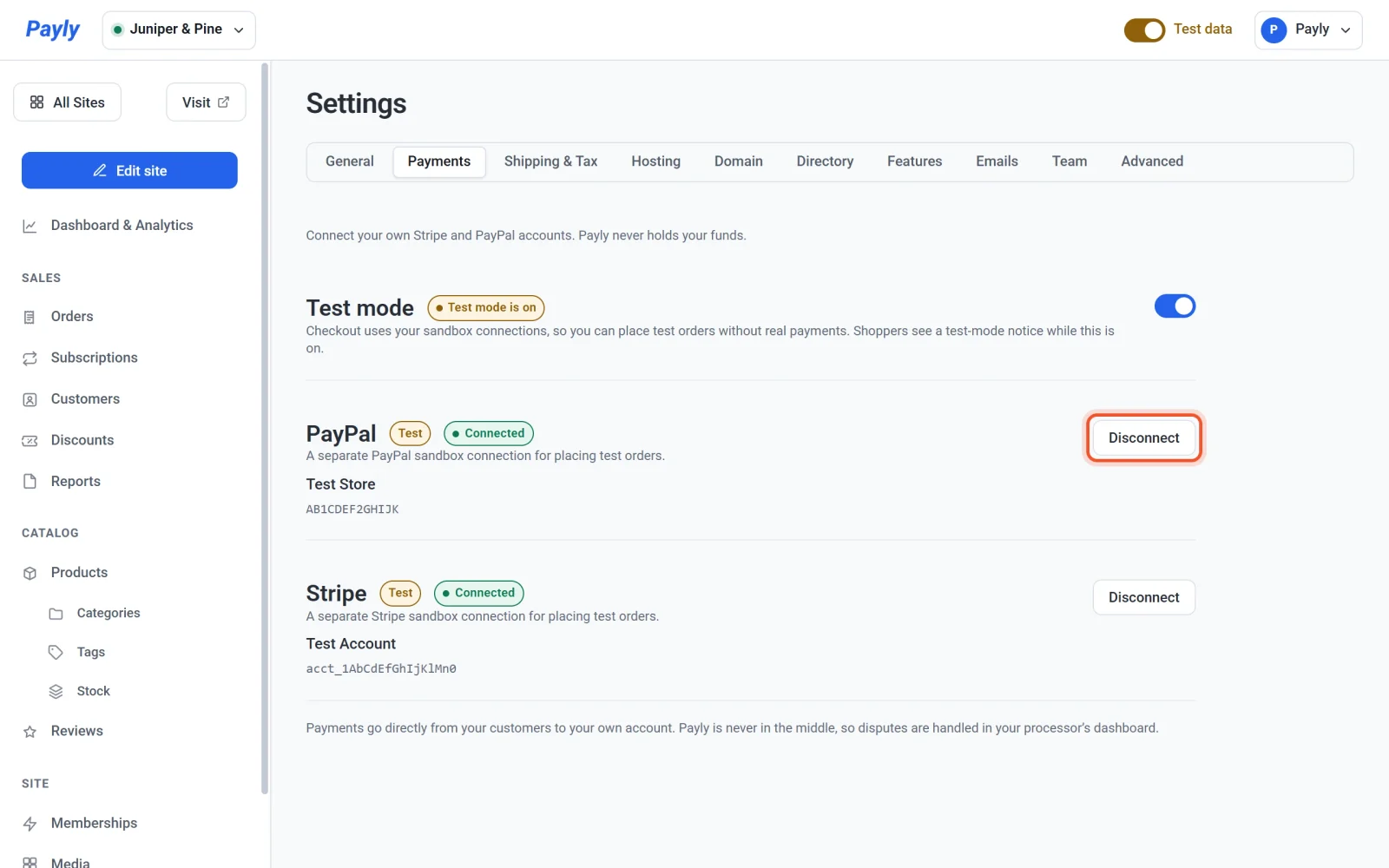Click the Stripe ID acct_1AbCdEfGhIjKlMn0
Image resolution: width=1389 pixels, height=868 pixels.
pos(381,669)
